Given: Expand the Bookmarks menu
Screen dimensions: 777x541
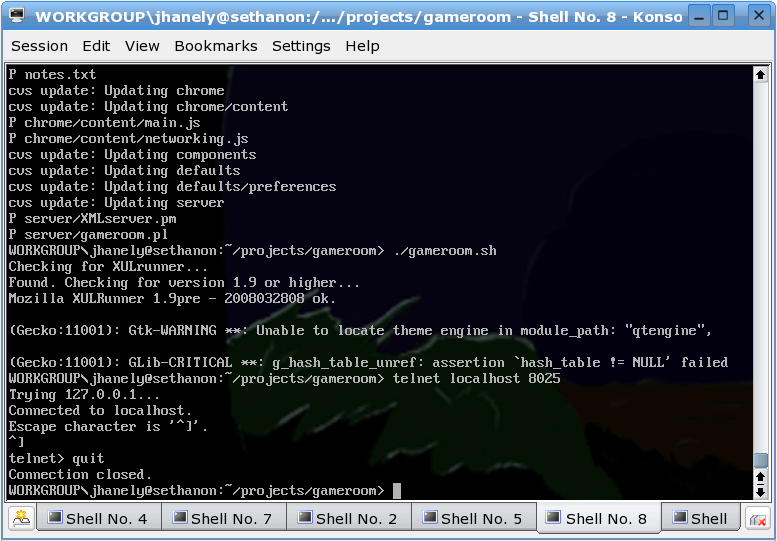Looking at the screenshot, I should pyautogui.click(x=215, y=46).
